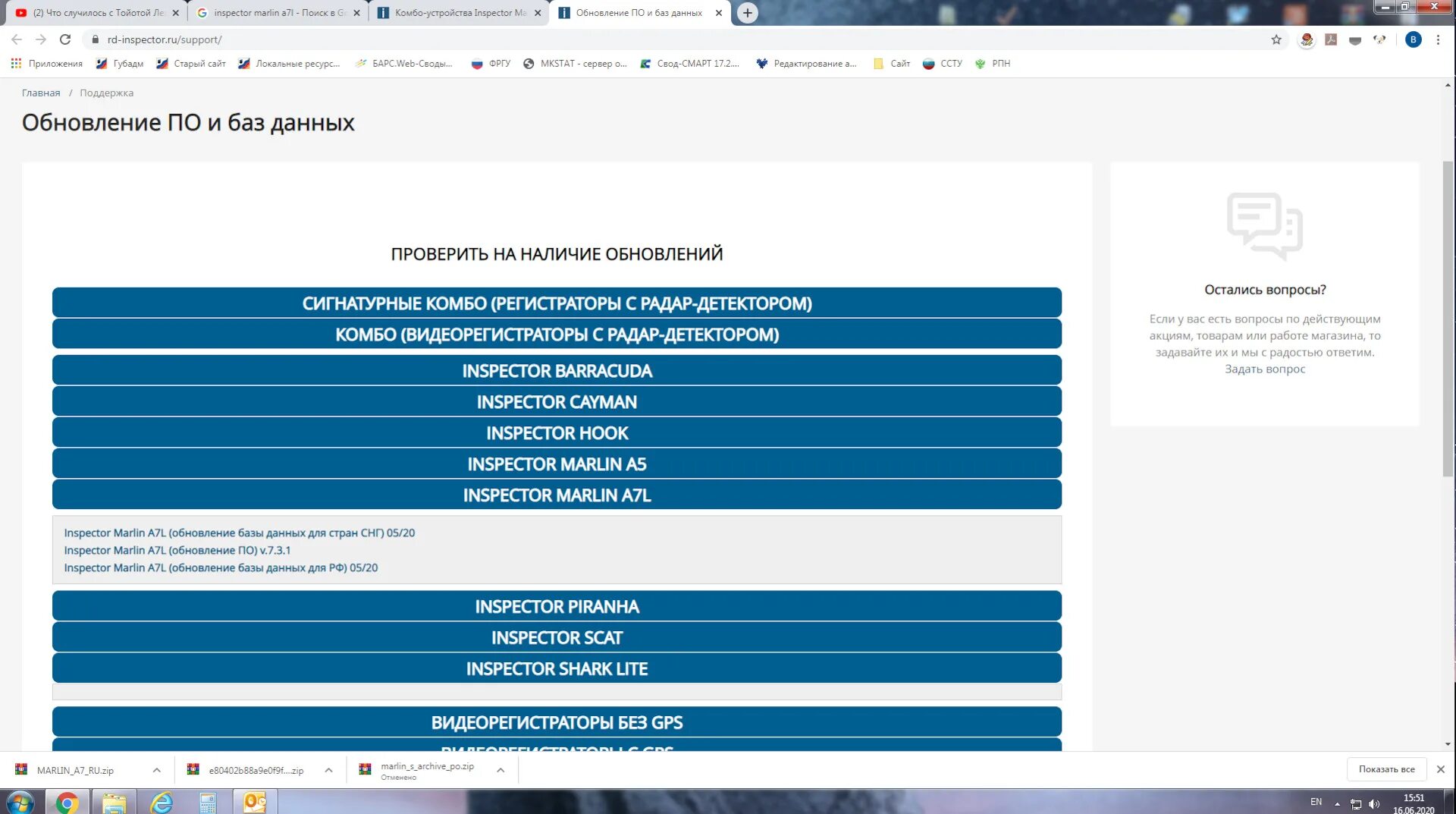Click EN language indicator

click(x=1316, y=802)
